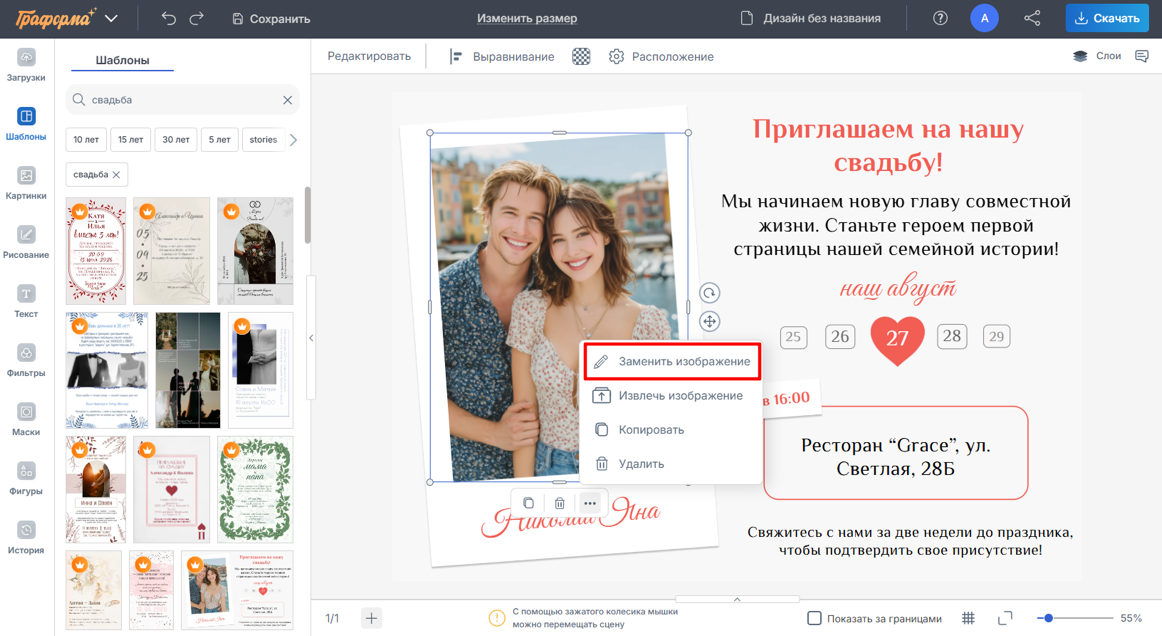This screenshot has height=636, width=1162.
Task: Switch to the Шаблоны tab
Action: click(x=121, y=61)
